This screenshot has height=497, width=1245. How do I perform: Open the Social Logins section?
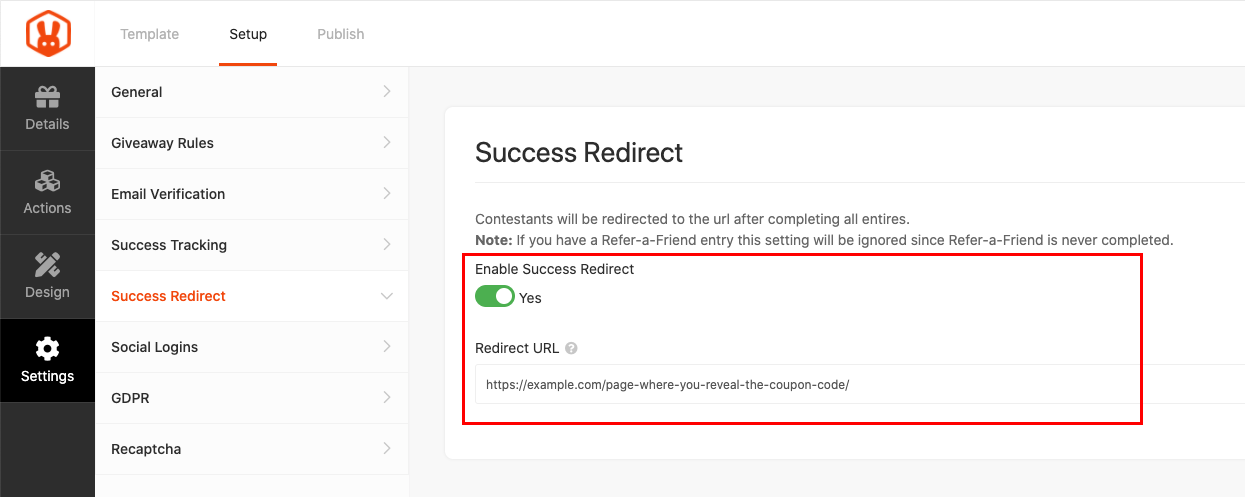point(154,347)
